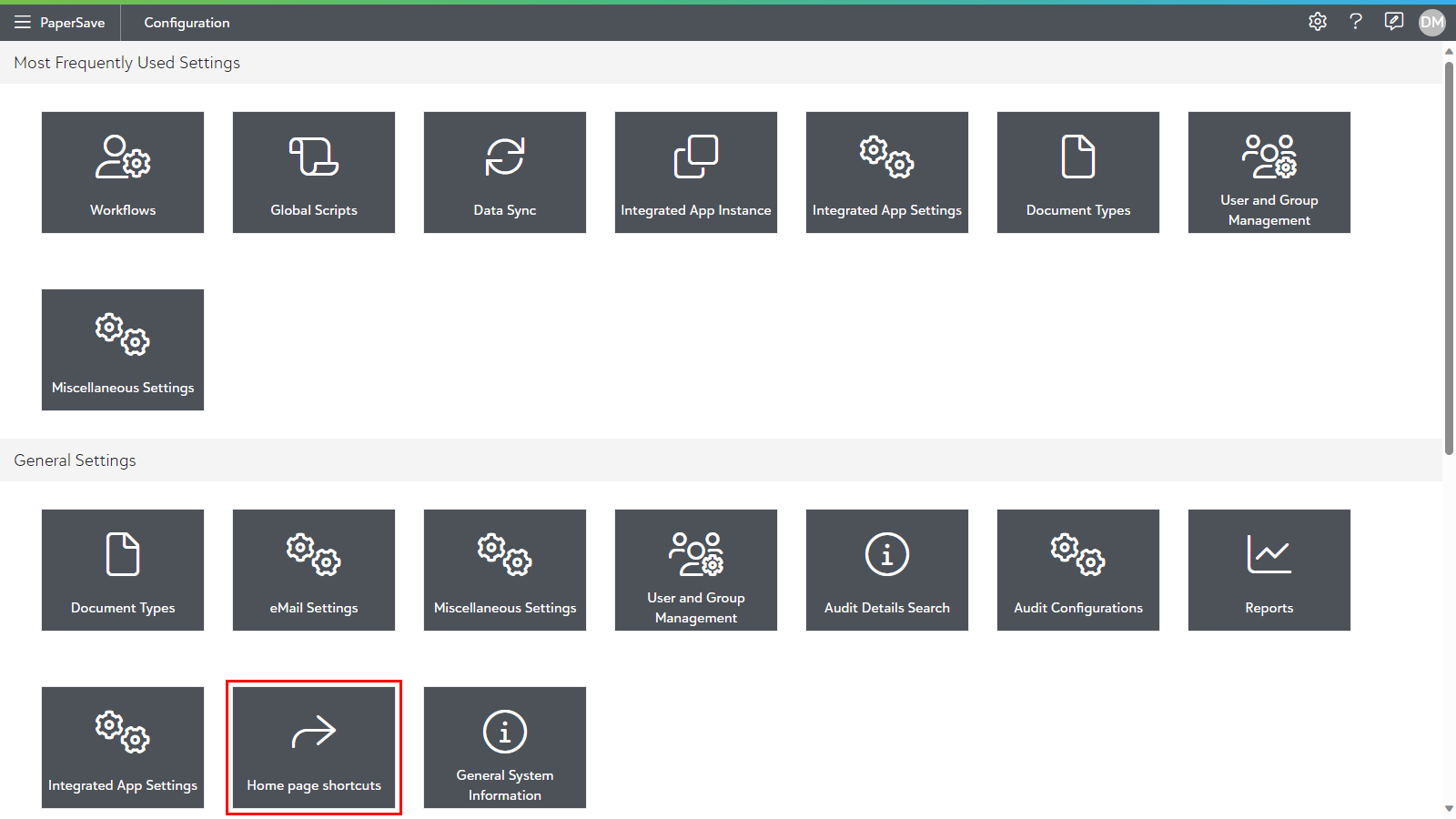Image resolution: width=1456 pixels, height=819 pixels.
Task: Open the eMail Settings tile
Action: [314, 570]
